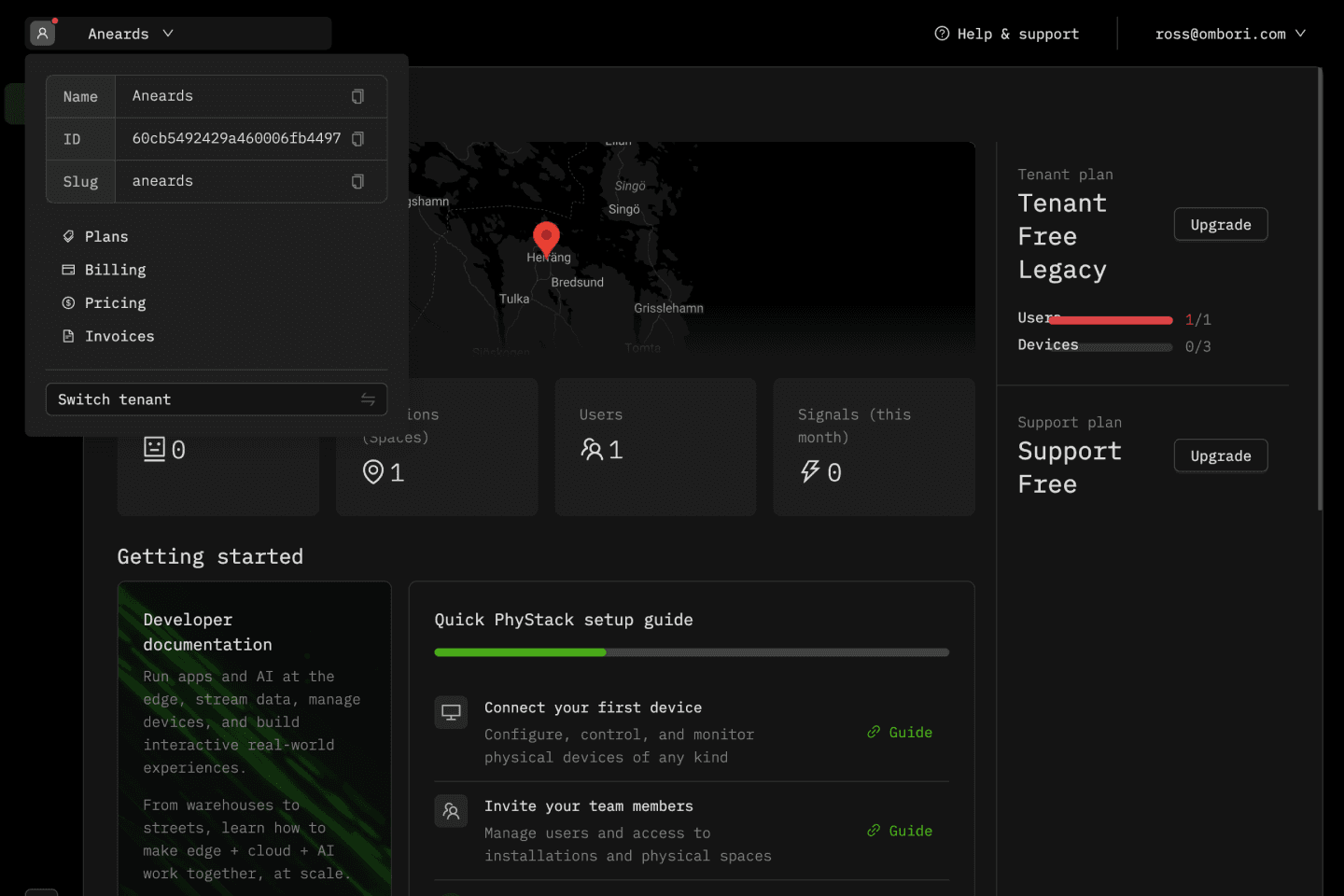Click the tenant avatar icon

[x=42, y=34]
